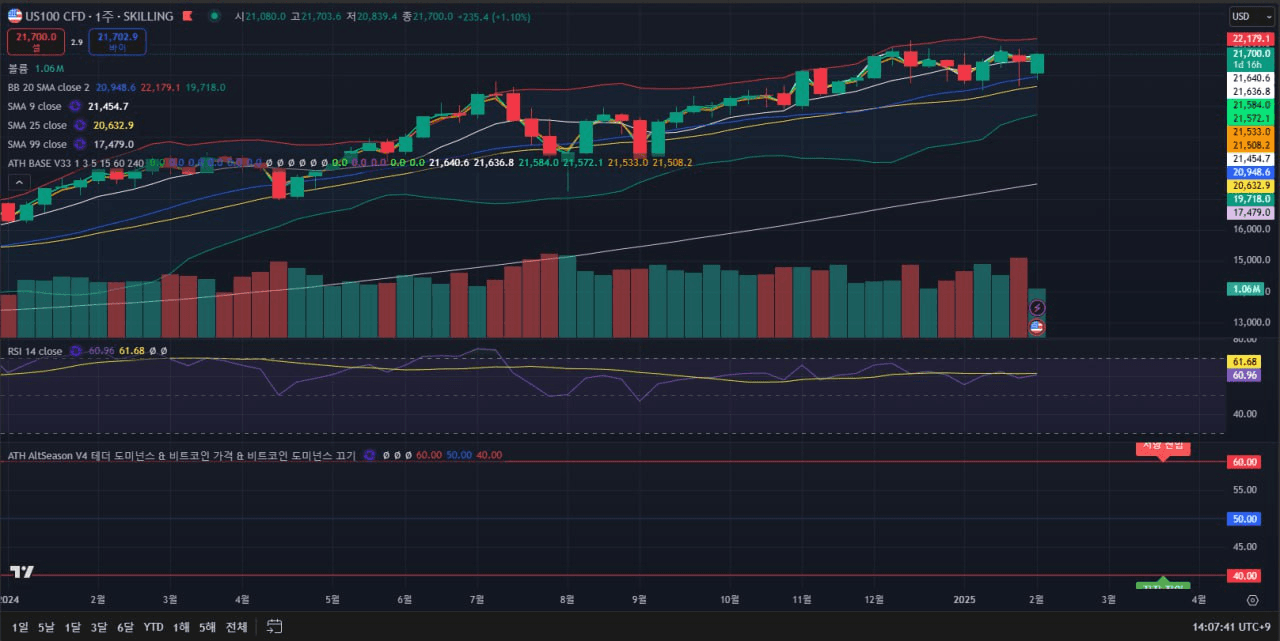Click the 21,454.7 price label on axis

coord(1251,158)
